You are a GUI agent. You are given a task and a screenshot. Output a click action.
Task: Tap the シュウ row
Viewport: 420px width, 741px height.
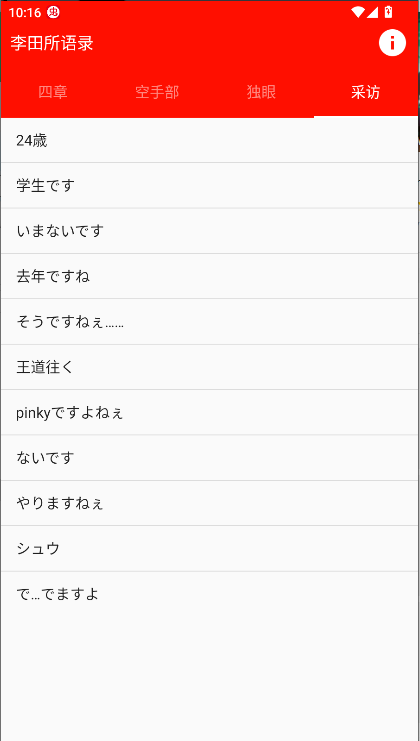pyautogui.click(x=209, y=549)
